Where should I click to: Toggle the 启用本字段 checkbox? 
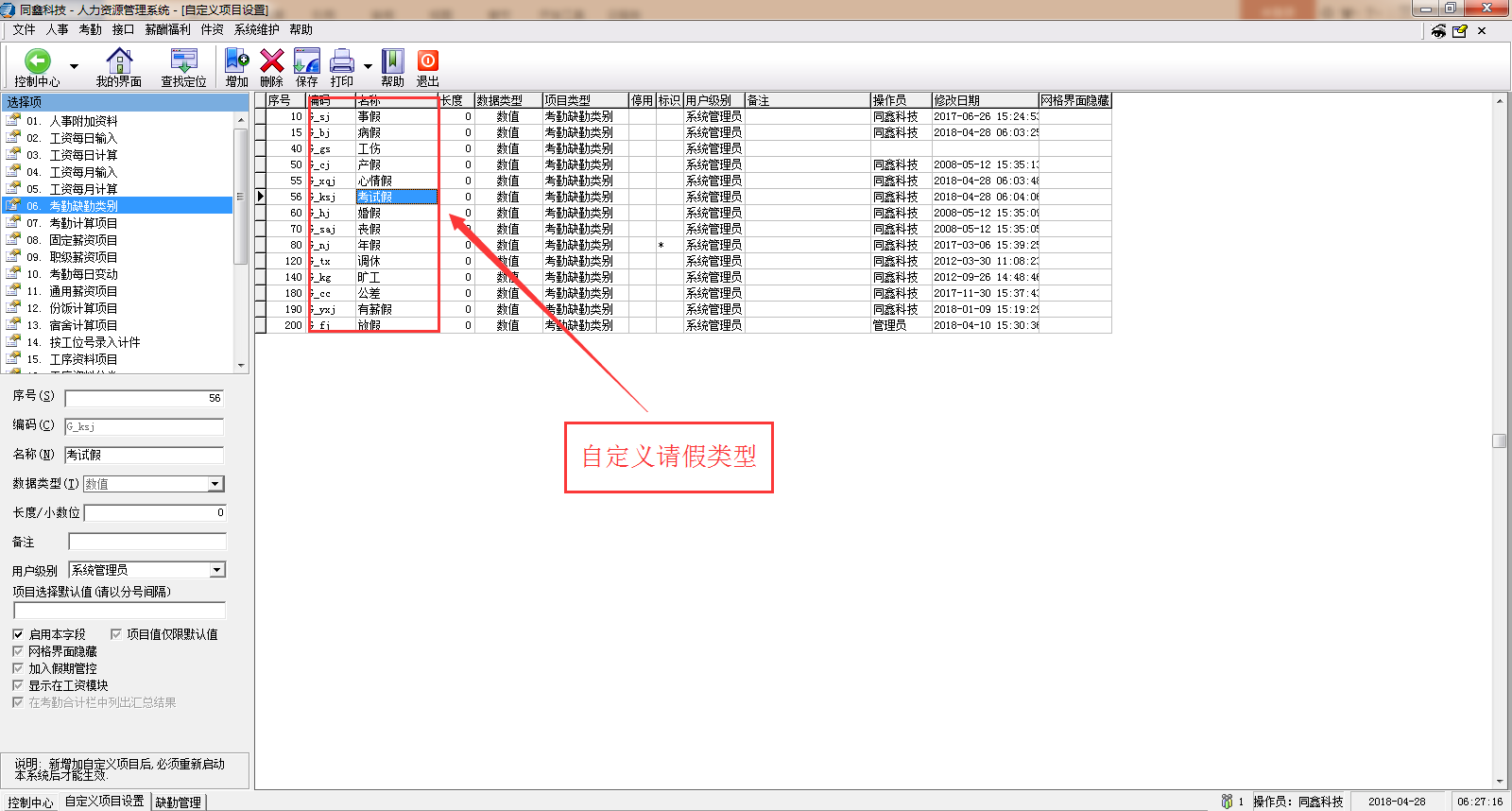pyautogui.click(x=18, y=634)
